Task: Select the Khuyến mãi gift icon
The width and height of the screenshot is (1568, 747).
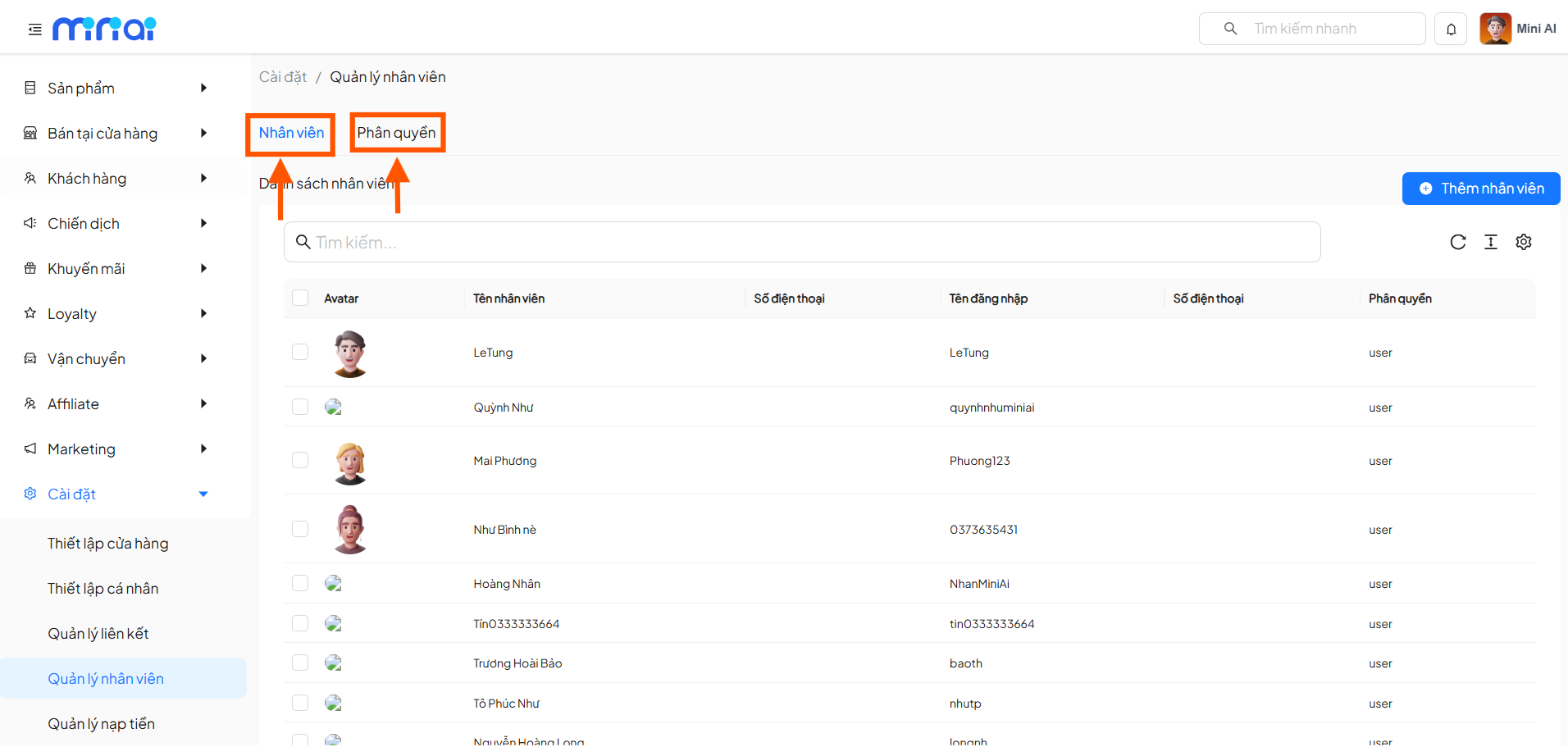Action: pyautogui.click(x=30, y=268)
